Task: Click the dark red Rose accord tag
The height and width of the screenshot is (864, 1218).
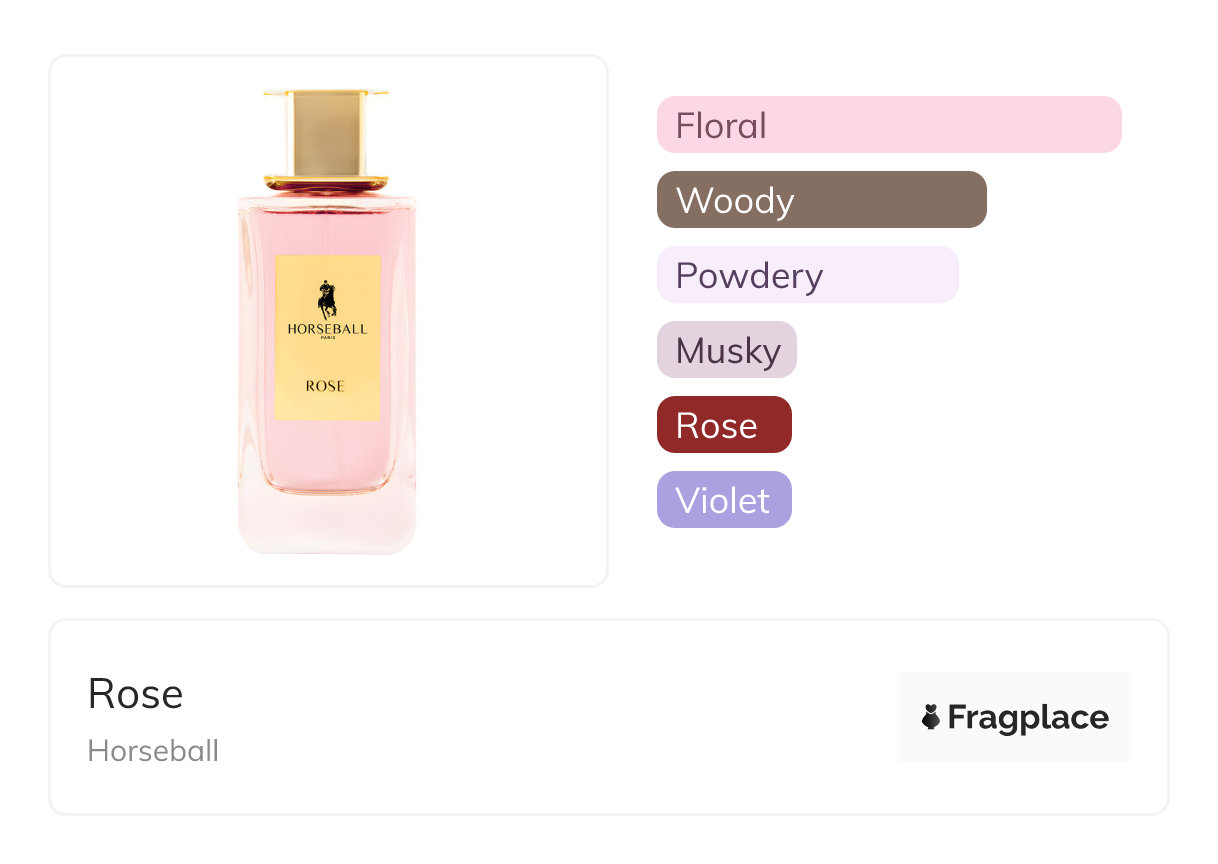Action: click(724, 425)
